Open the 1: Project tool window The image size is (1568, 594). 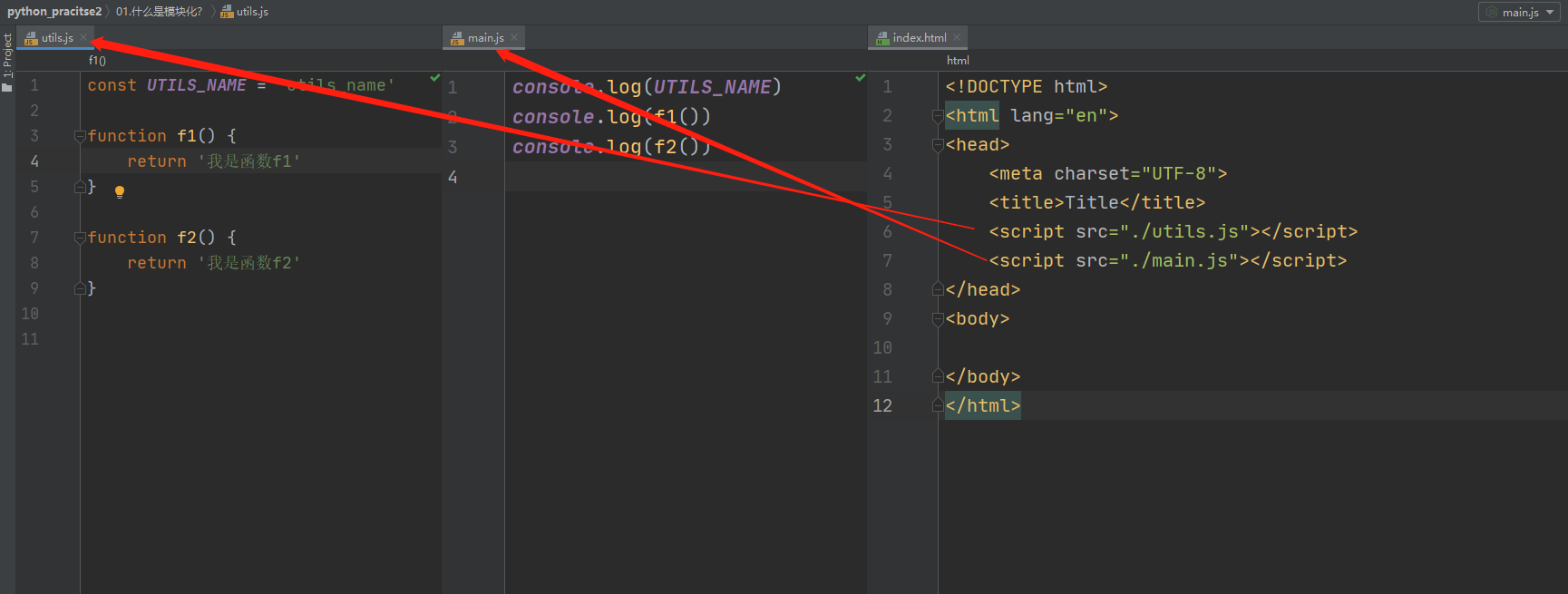click(7, 54)
